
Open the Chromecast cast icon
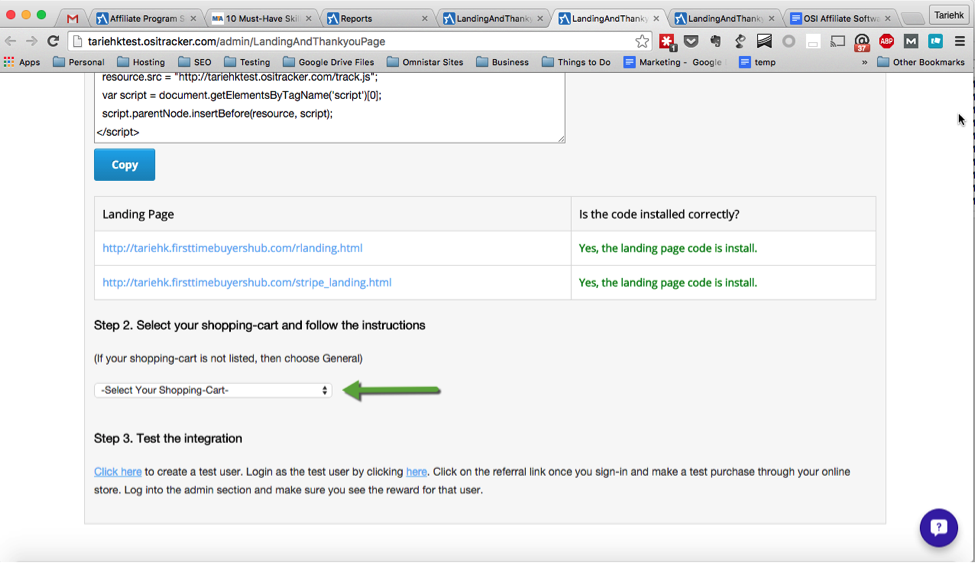pos(838,42)
